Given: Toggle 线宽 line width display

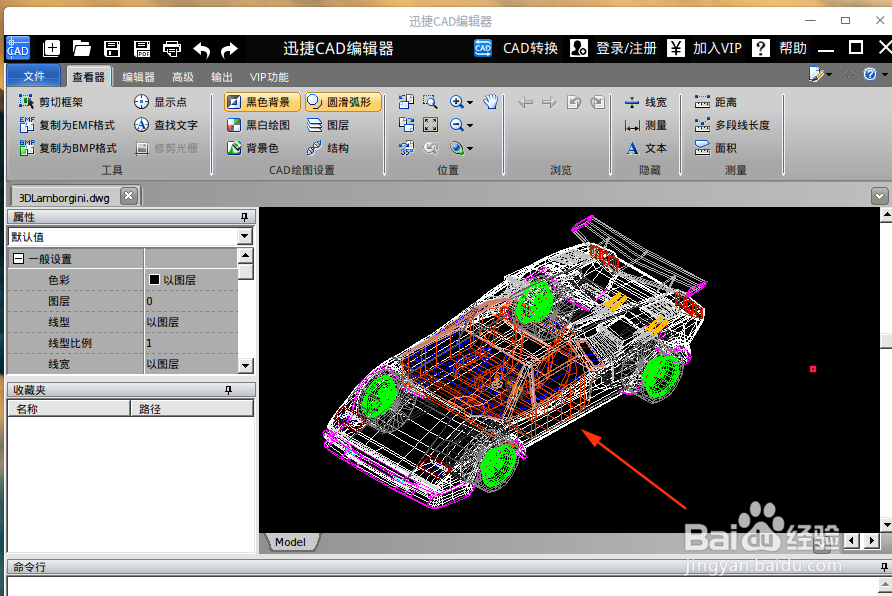Looking at the screenshot, I should [645, 102].
